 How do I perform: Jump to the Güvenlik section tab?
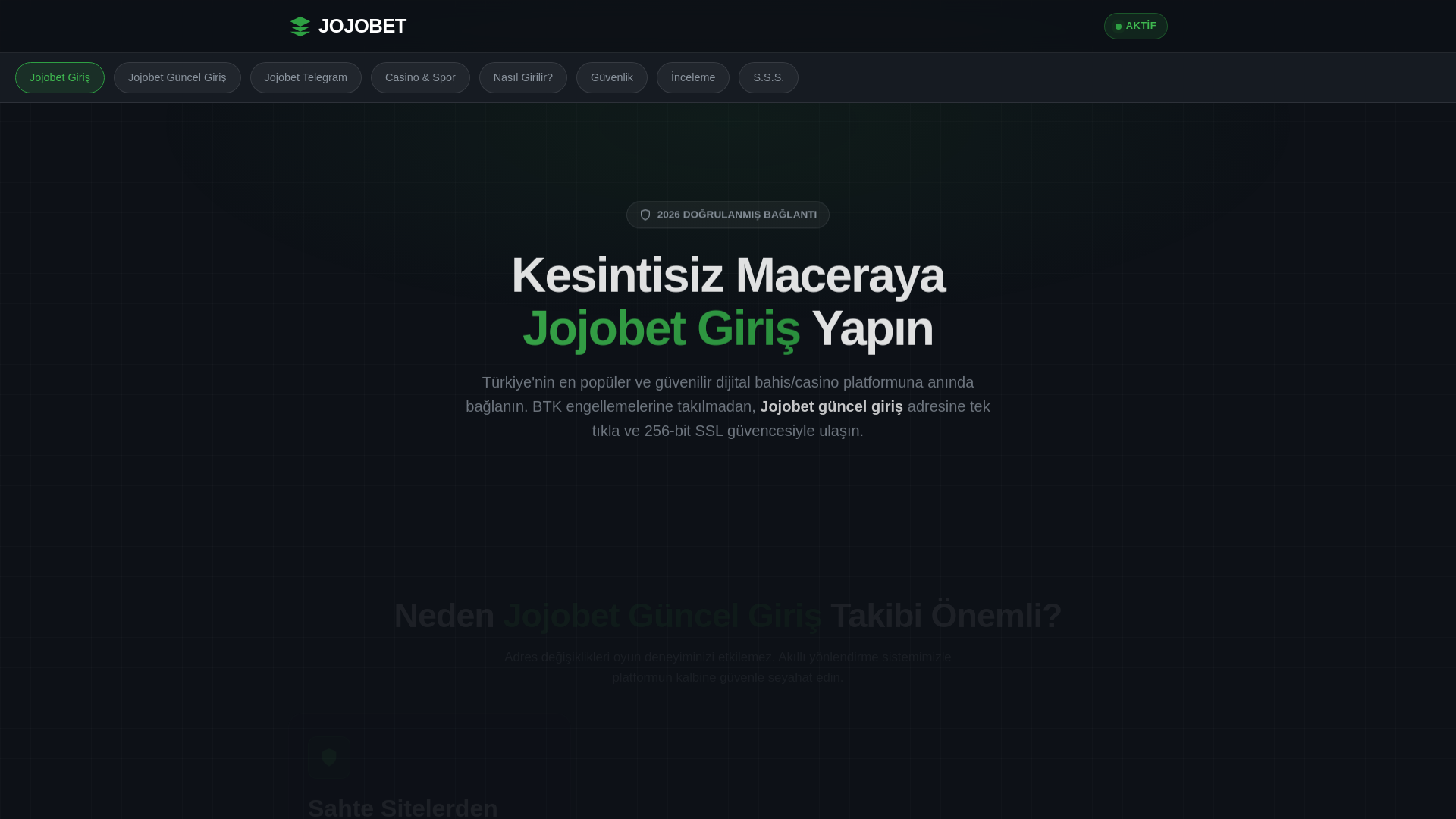click(x=612, y=78)
